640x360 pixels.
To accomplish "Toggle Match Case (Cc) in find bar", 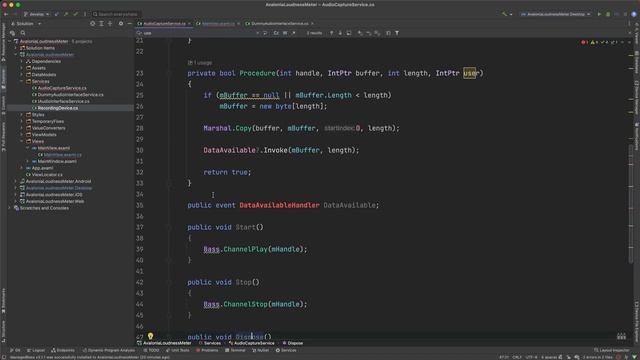I will (276, 33).
